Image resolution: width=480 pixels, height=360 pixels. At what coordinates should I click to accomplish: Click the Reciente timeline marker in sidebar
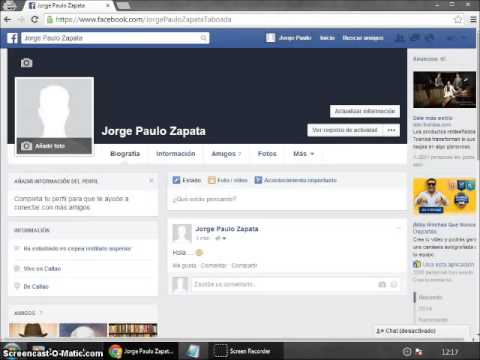pyautogui.click(x=430, y=297)
